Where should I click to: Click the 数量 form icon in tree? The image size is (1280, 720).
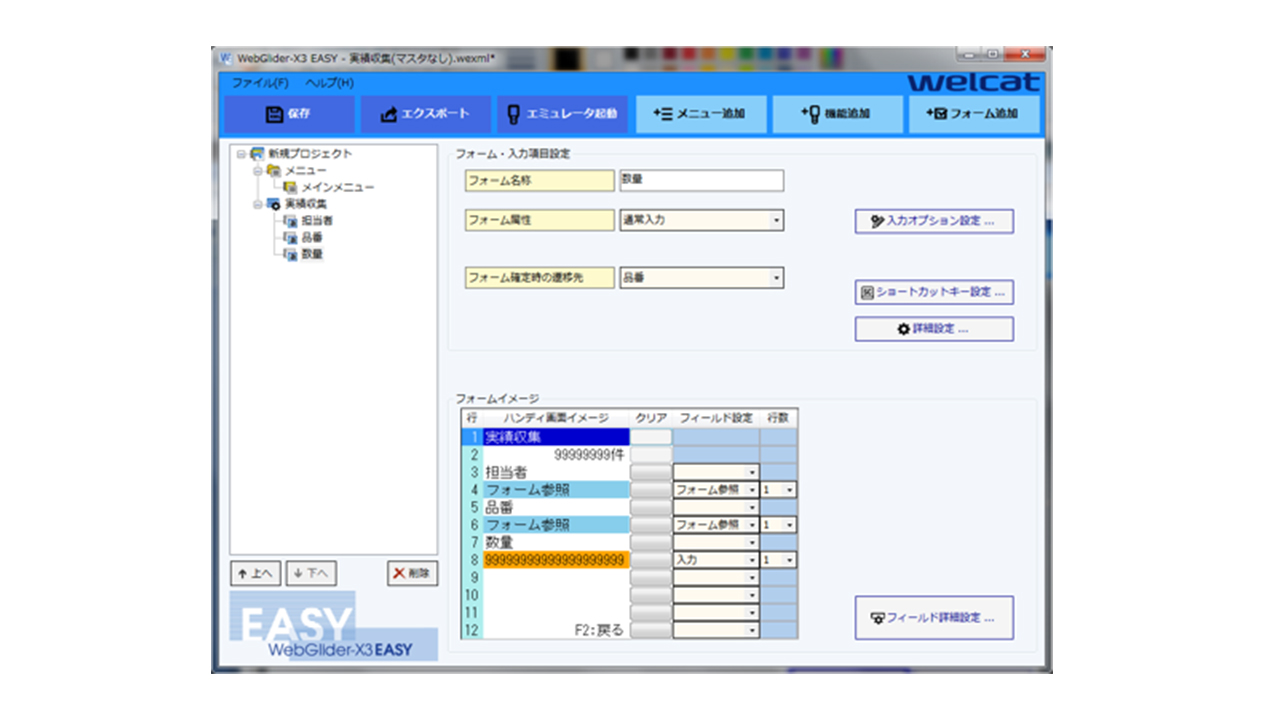pos(290,254)
